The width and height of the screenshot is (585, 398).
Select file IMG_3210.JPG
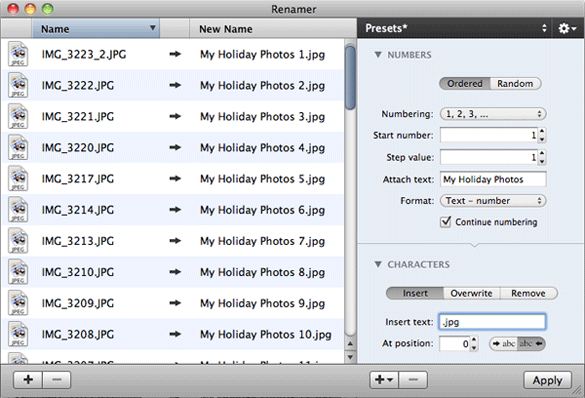click(x=78, y=272)
